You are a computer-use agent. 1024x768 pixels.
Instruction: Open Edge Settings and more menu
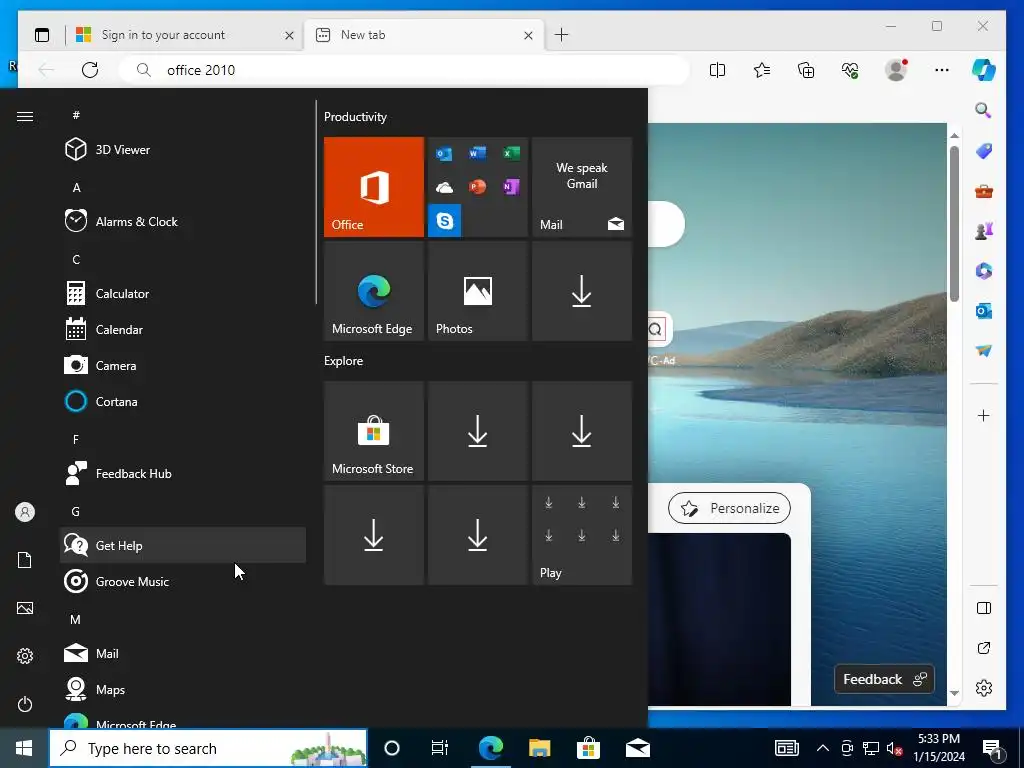pos(941,70)
